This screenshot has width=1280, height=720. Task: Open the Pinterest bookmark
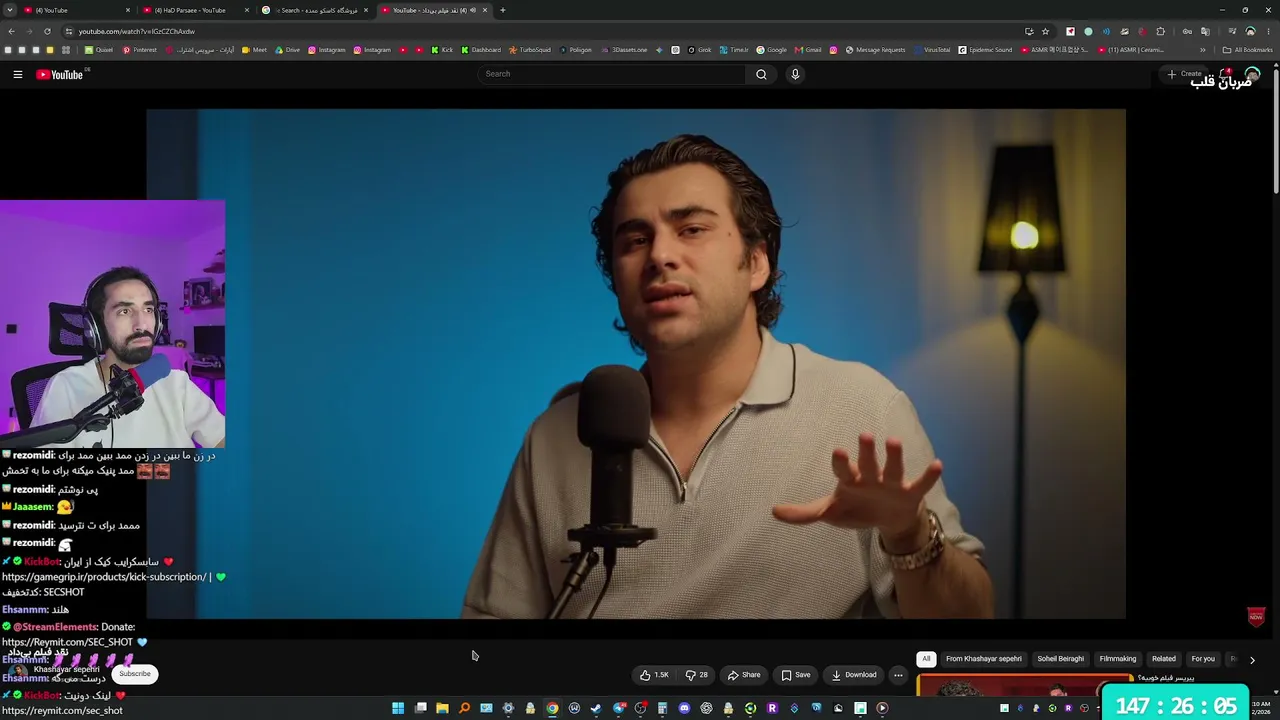point(140,50)
